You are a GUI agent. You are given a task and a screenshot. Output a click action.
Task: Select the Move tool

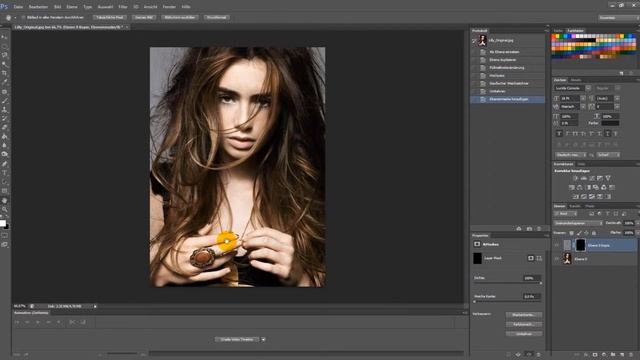[x=4, y=37]
